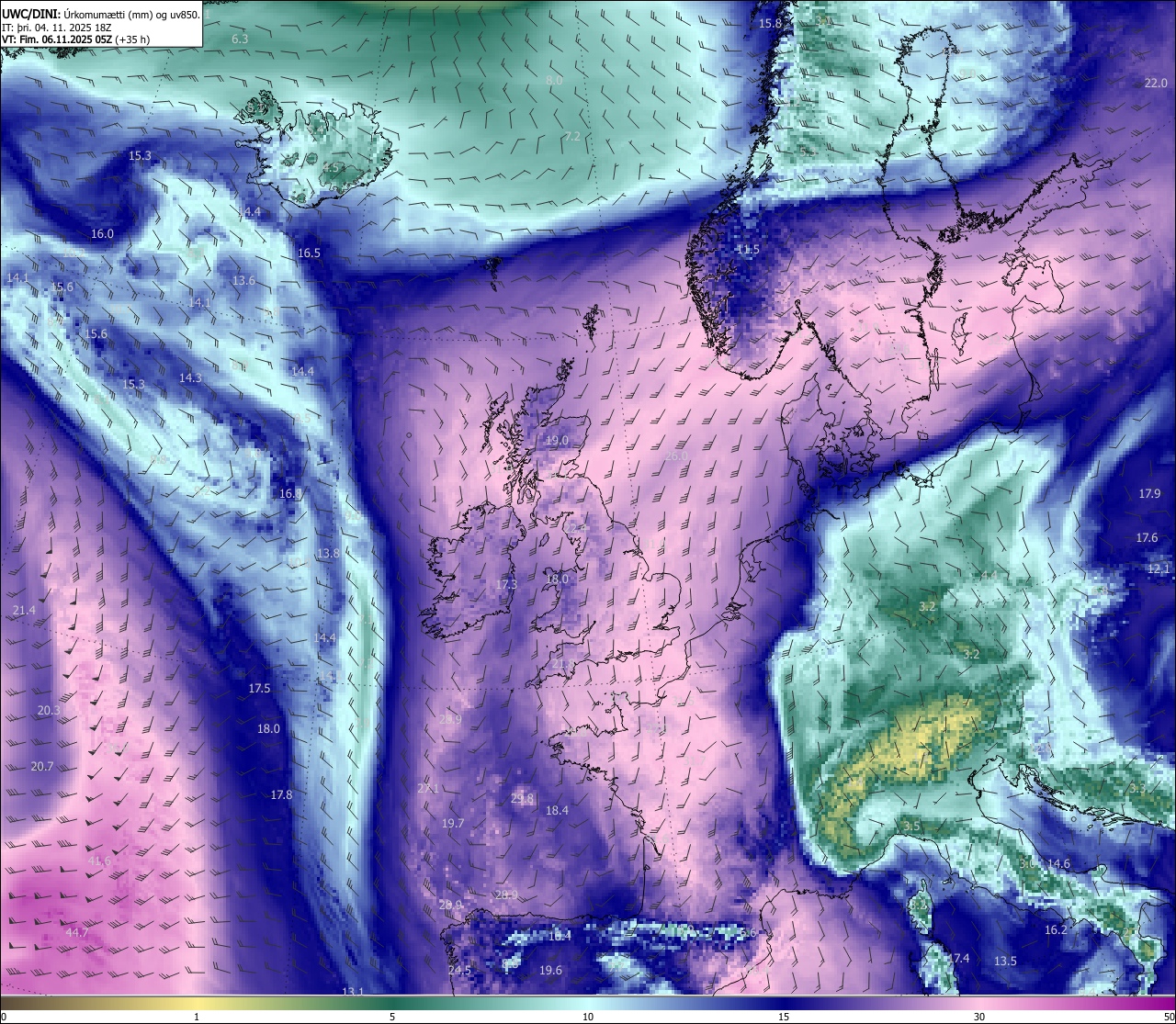Click the 50 label ending the scale

click(1168, 1017)
